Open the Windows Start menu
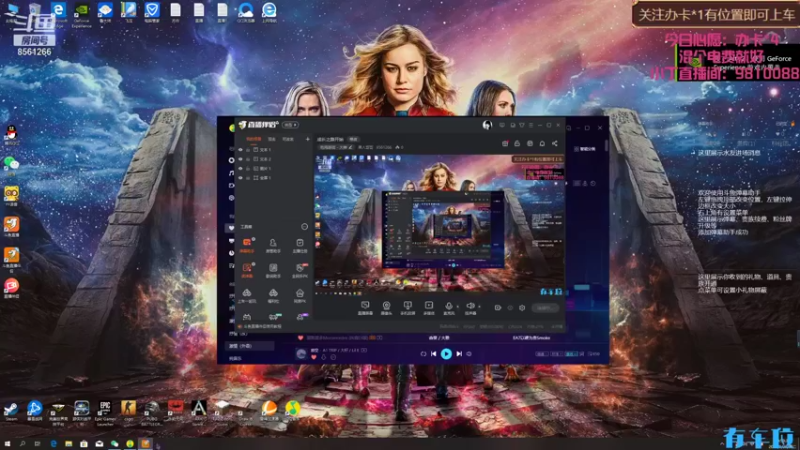800x450 pixels. point(7,444)
